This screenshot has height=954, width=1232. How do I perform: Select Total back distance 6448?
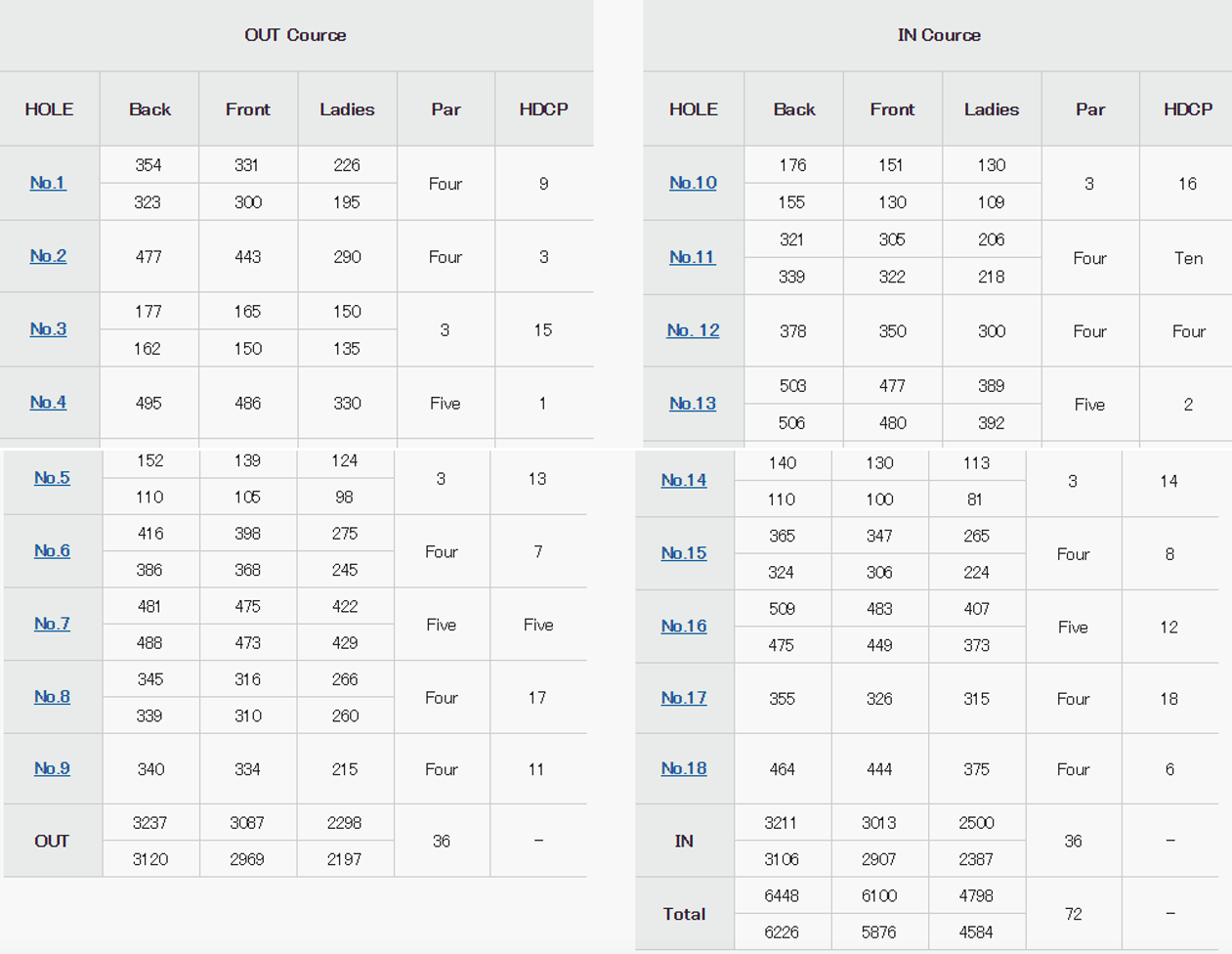[782, 896]
